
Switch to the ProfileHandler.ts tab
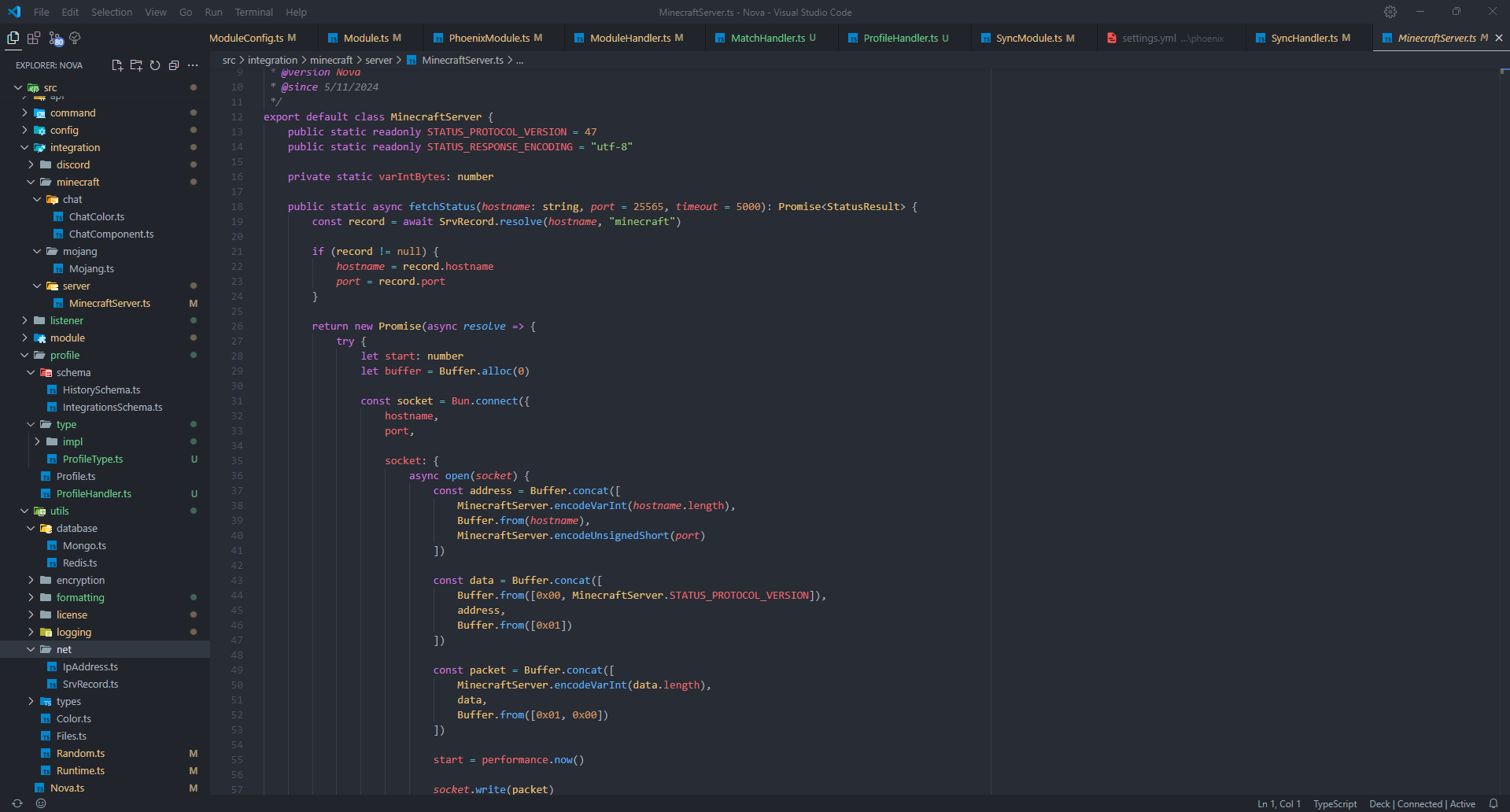(x=906, y=38)
